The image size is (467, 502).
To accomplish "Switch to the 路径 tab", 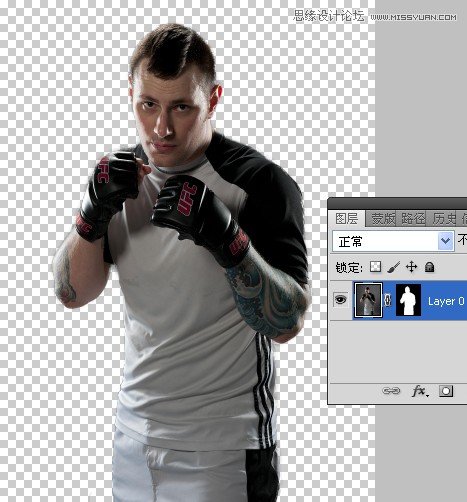I will click(x=413, y=219).
